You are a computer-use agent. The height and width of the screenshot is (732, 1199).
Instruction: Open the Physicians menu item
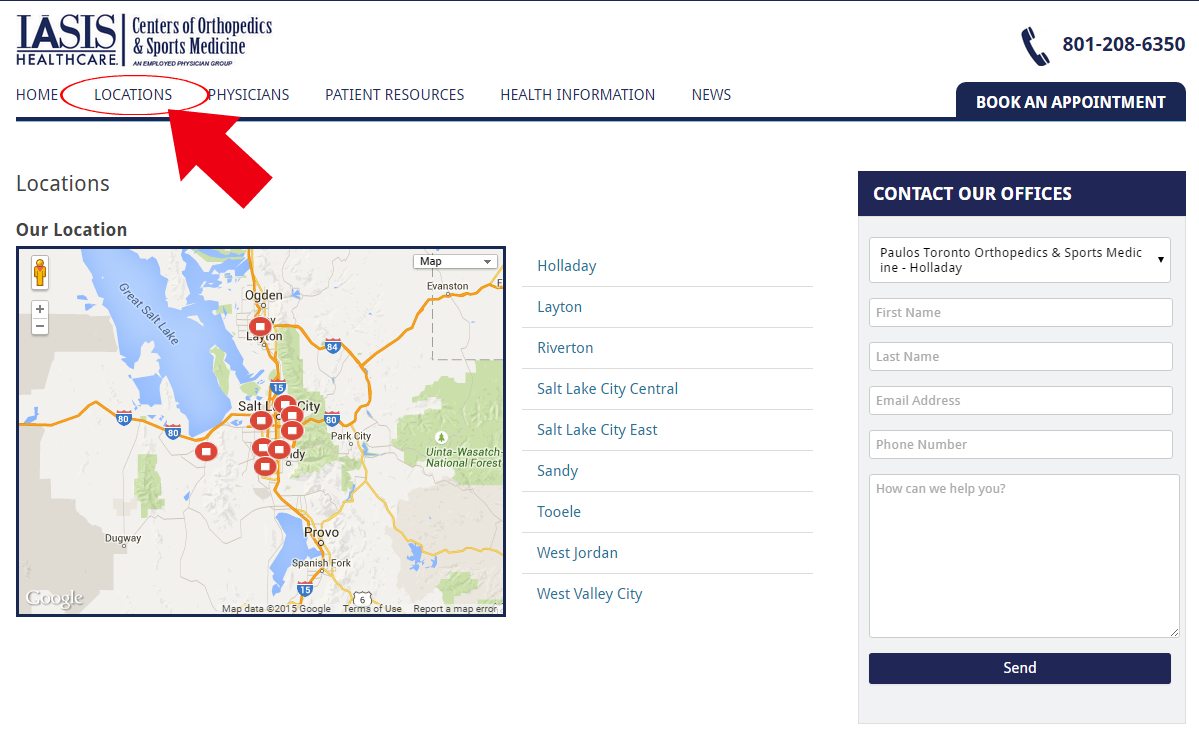pos(249,95)
